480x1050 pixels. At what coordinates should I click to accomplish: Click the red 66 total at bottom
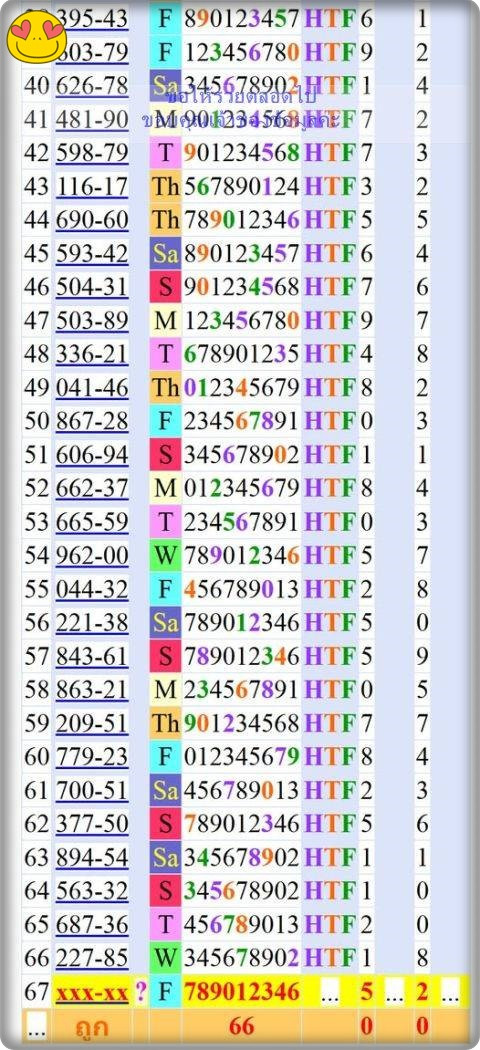241,1025
